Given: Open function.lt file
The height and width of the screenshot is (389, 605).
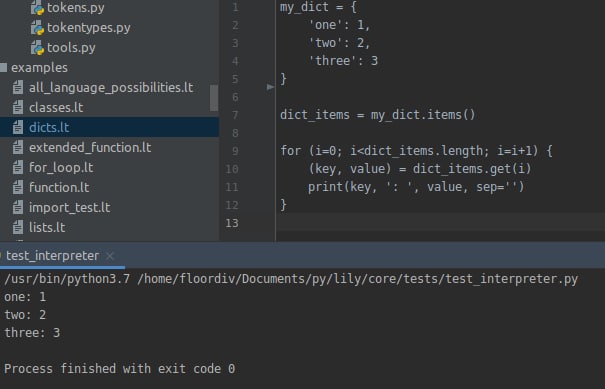Looking at the screenshot, I should pos(59,188).
